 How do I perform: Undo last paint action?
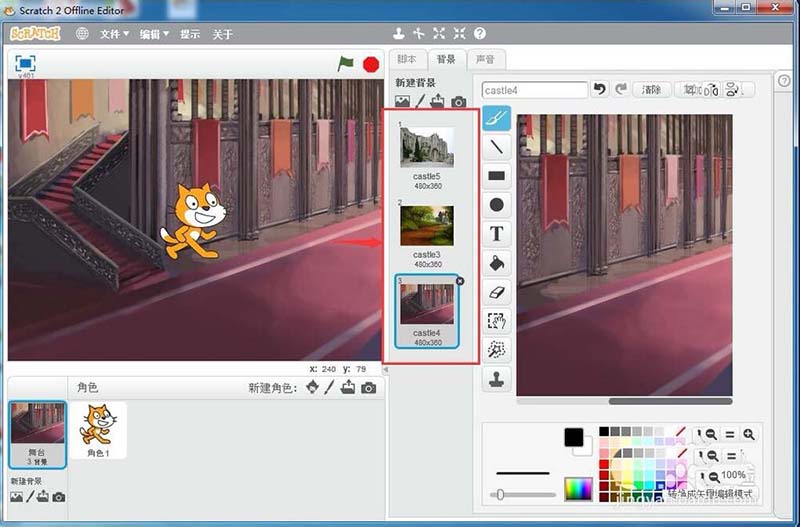[599, 90]
